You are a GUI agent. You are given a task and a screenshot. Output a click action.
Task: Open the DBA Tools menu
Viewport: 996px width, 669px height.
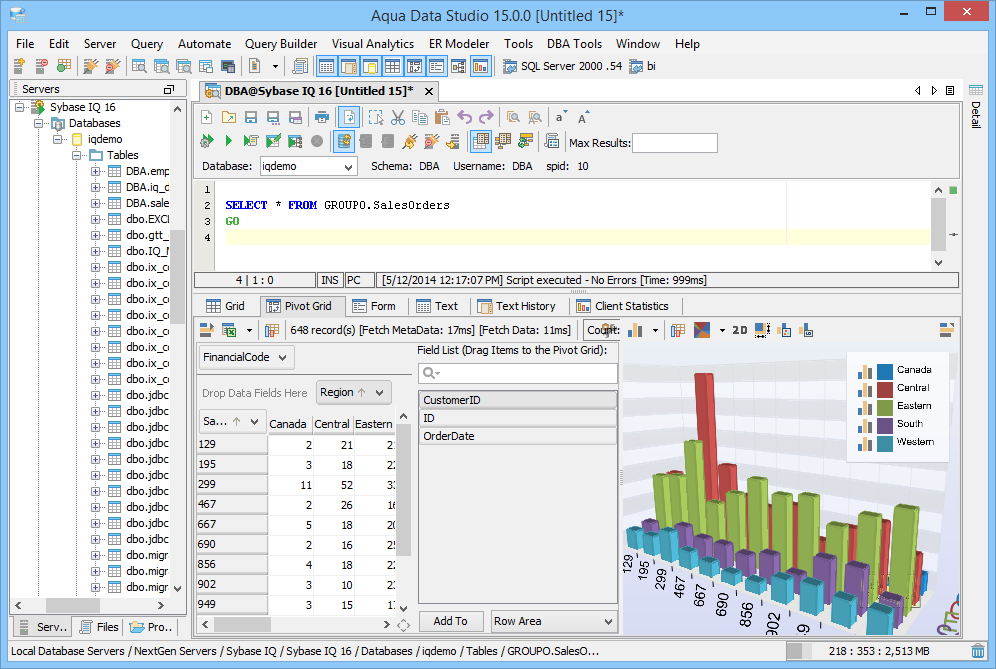(574, 44)
